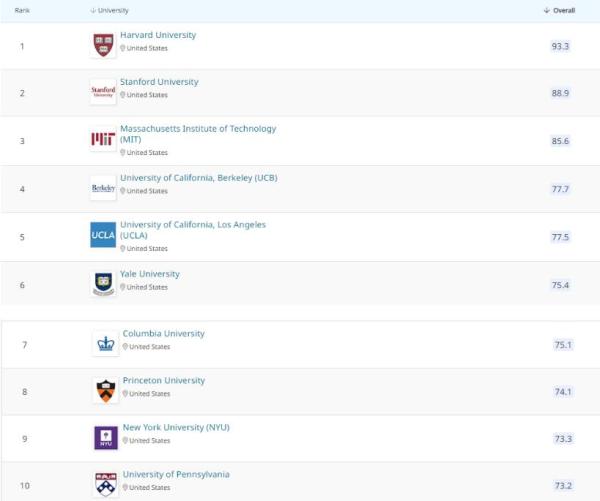This screenshot has width=600, height=501.
Task: Click Harvard's 93.3 overall score
Action: coord(560,46)
